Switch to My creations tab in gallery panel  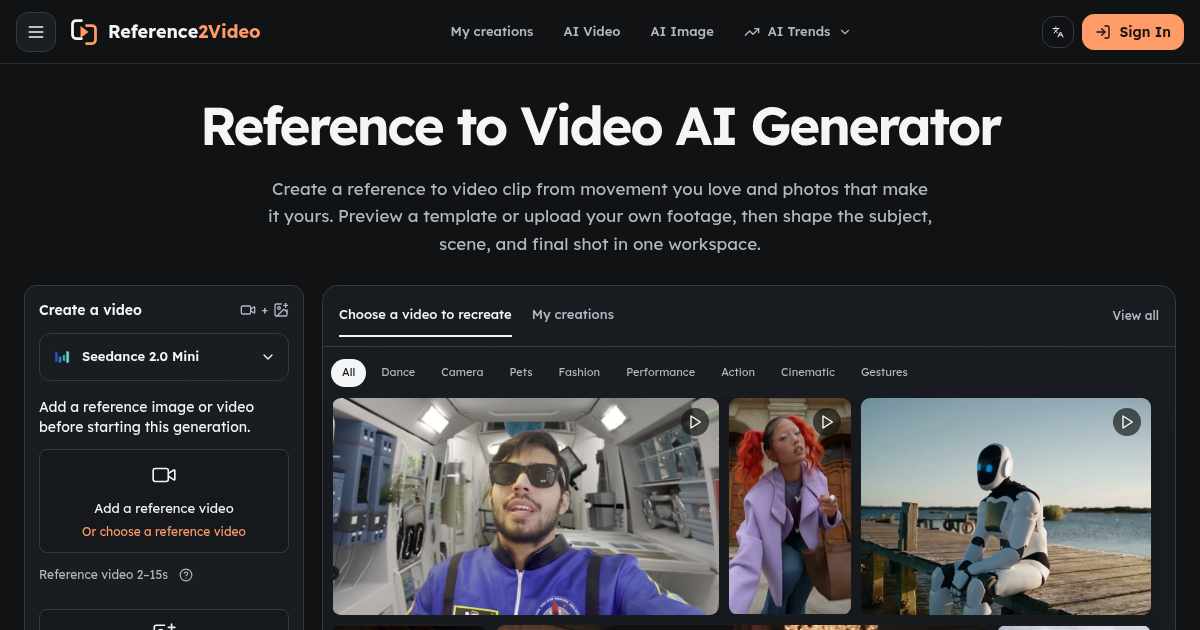[x=573, y=315]
